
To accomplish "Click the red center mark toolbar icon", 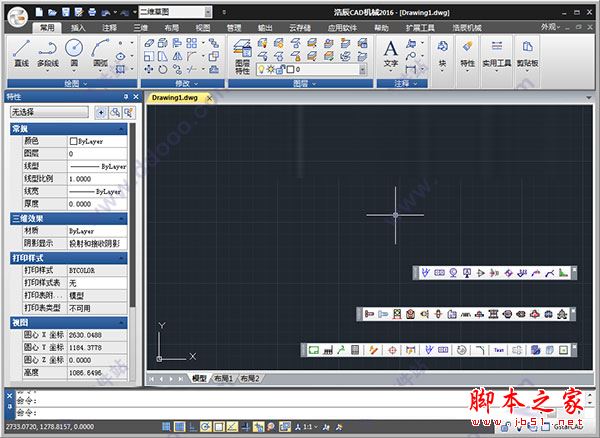I will [x=392, y=350].
